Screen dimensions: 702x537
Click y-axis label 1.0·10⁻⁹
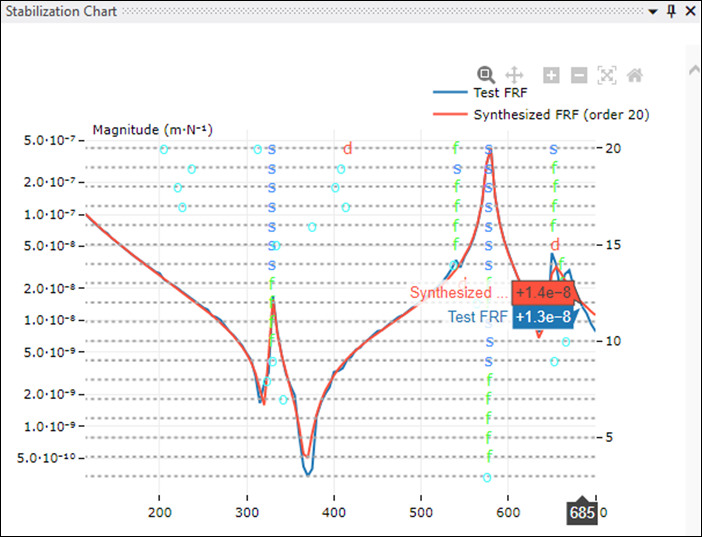50,426
